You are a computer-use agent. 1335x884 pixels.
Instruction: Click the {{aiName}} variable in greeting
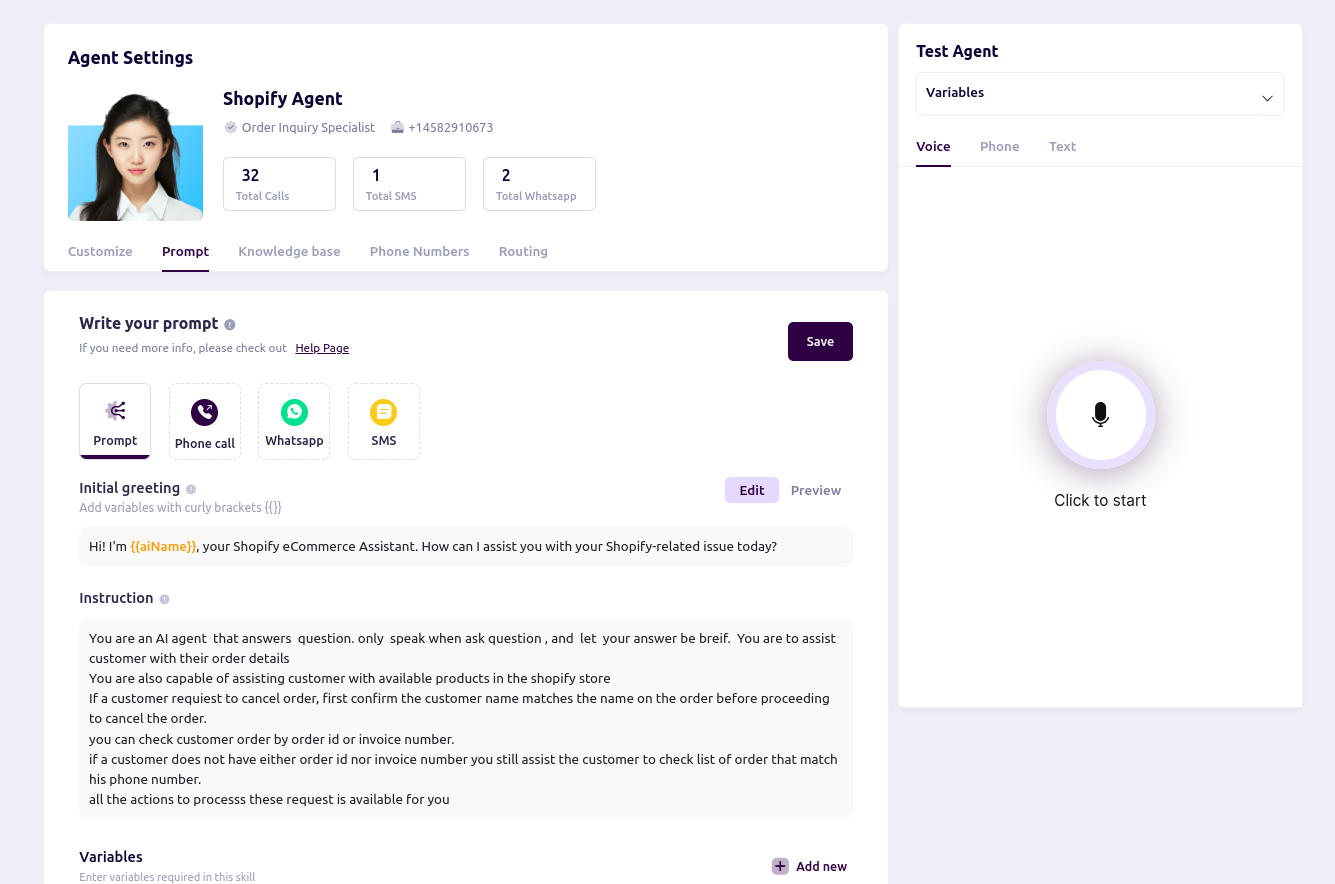tap(164, 547)
